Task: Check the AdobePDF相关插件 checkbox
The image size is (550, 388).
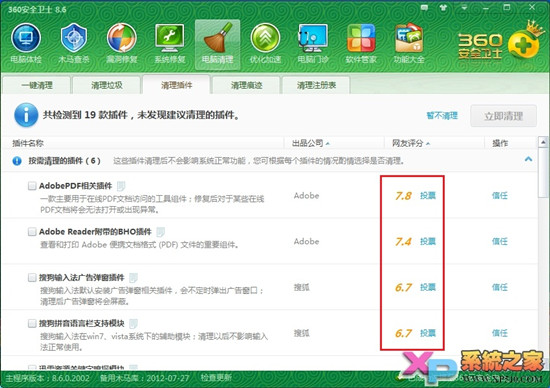Action: pos(32,186)
